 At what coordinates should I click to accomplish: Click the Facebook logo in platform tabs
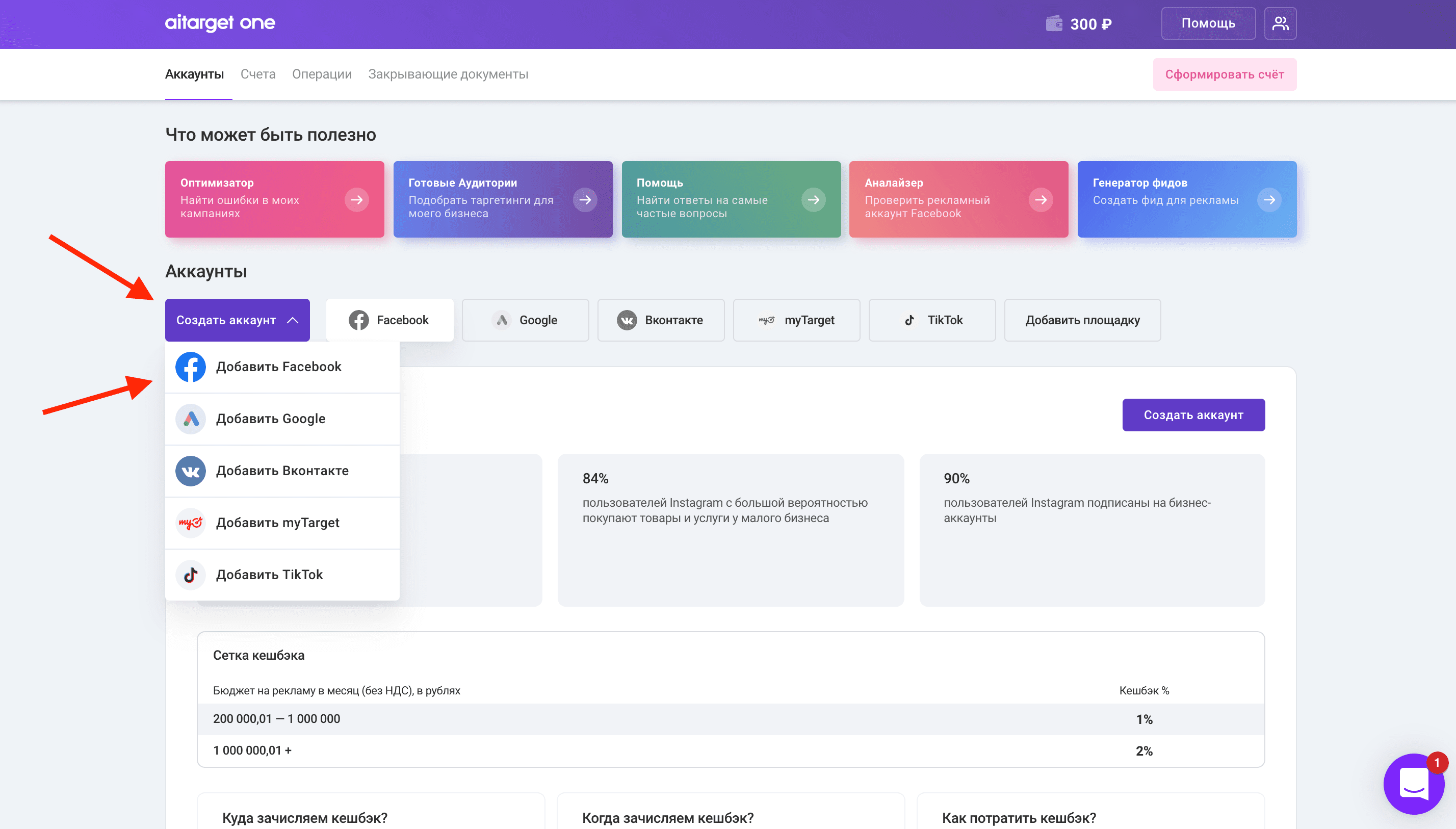pyautogui.click(x=358, y=320)
